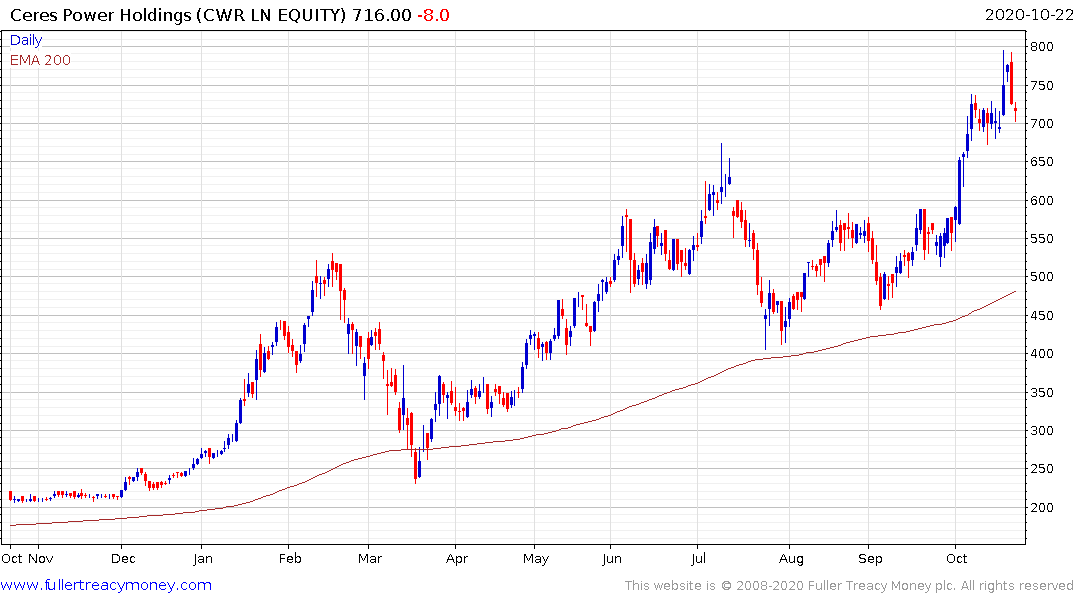Click the copyright notice text
The height and width of the screenshot is (600, 1075).
[849, 586]
